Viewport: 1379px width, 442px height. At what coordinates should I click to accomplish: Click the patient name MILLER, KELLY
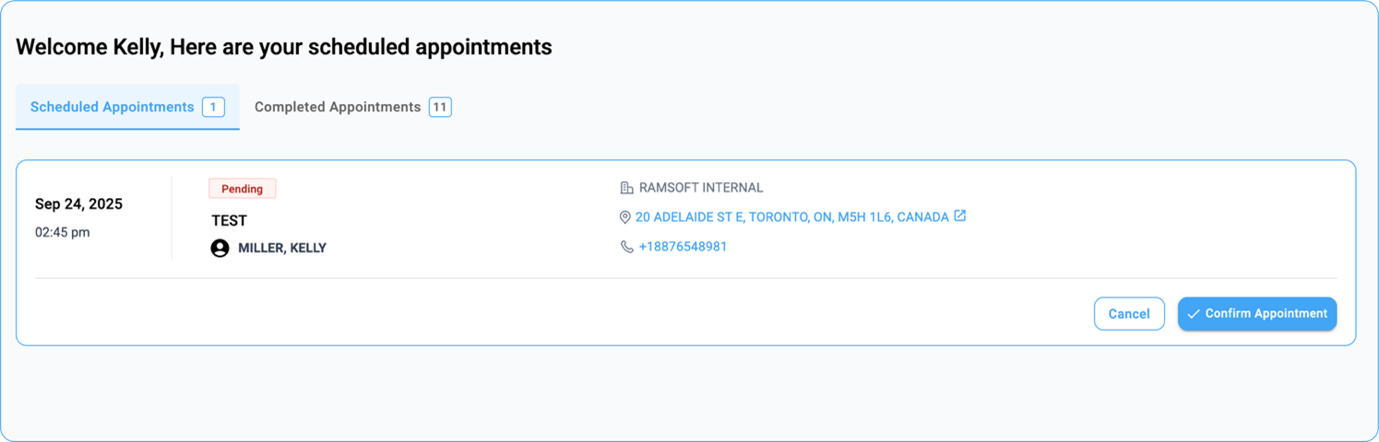click(282, 248)
